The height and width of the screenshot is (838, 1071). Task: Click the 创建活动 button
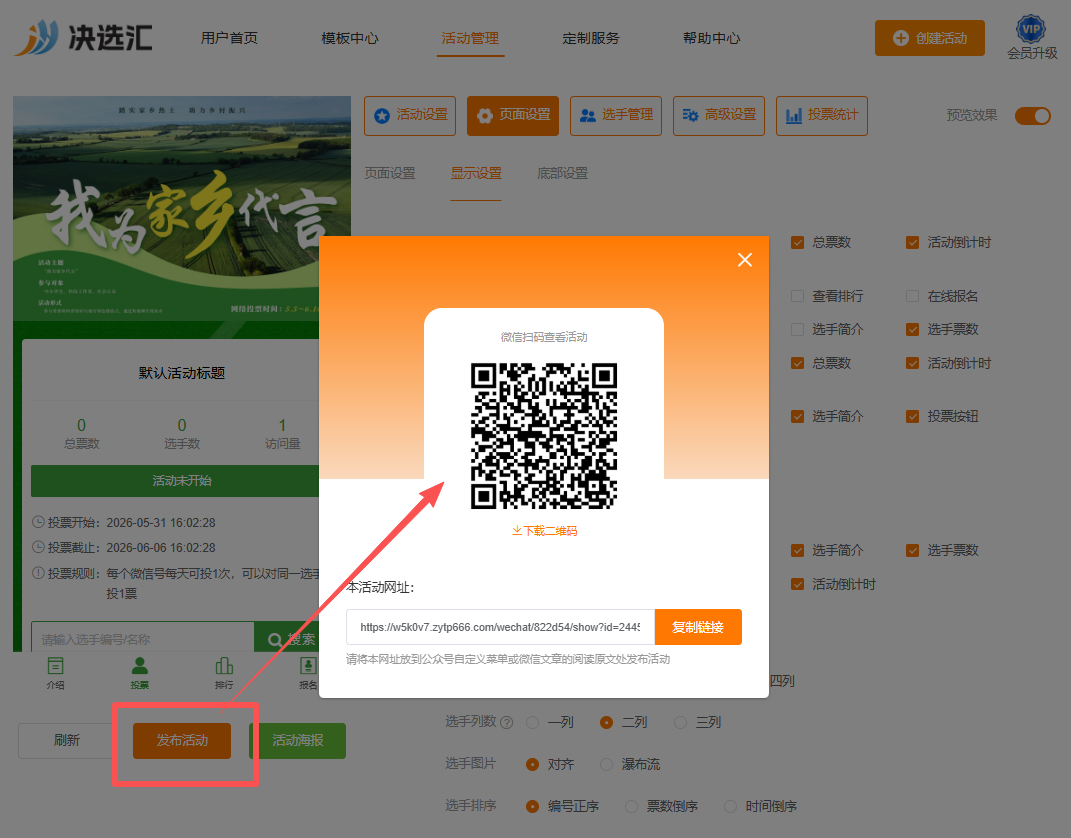coord(930,38)
